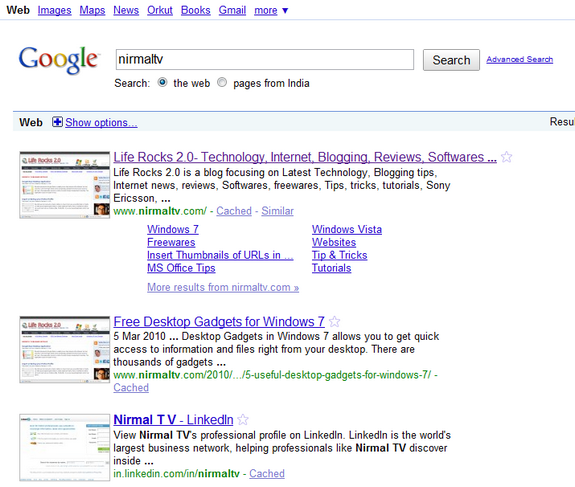The height and width of the screenshot is (487, 575).
Task: Open the Freewares sitelink
Action: tap(171, 242)
